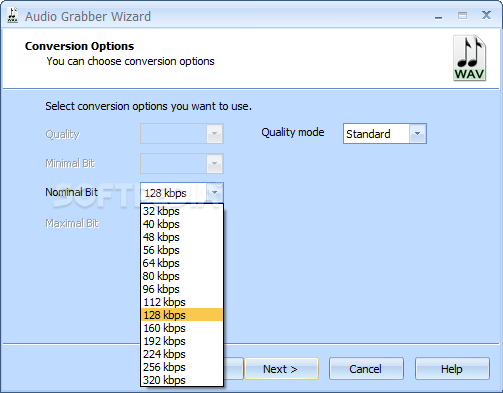Select the 96 kbps entry
This screenshot has width=503, height=393.
pos(182,289)
